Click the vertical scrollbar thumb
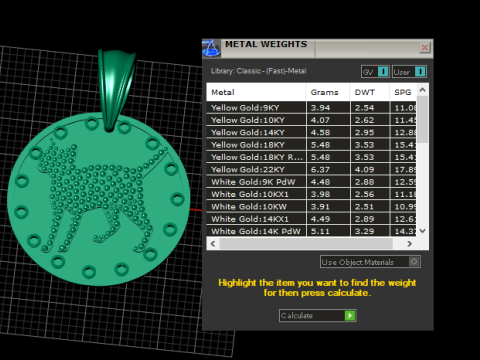The image size is (480, 360). click(x=422, y=120)
